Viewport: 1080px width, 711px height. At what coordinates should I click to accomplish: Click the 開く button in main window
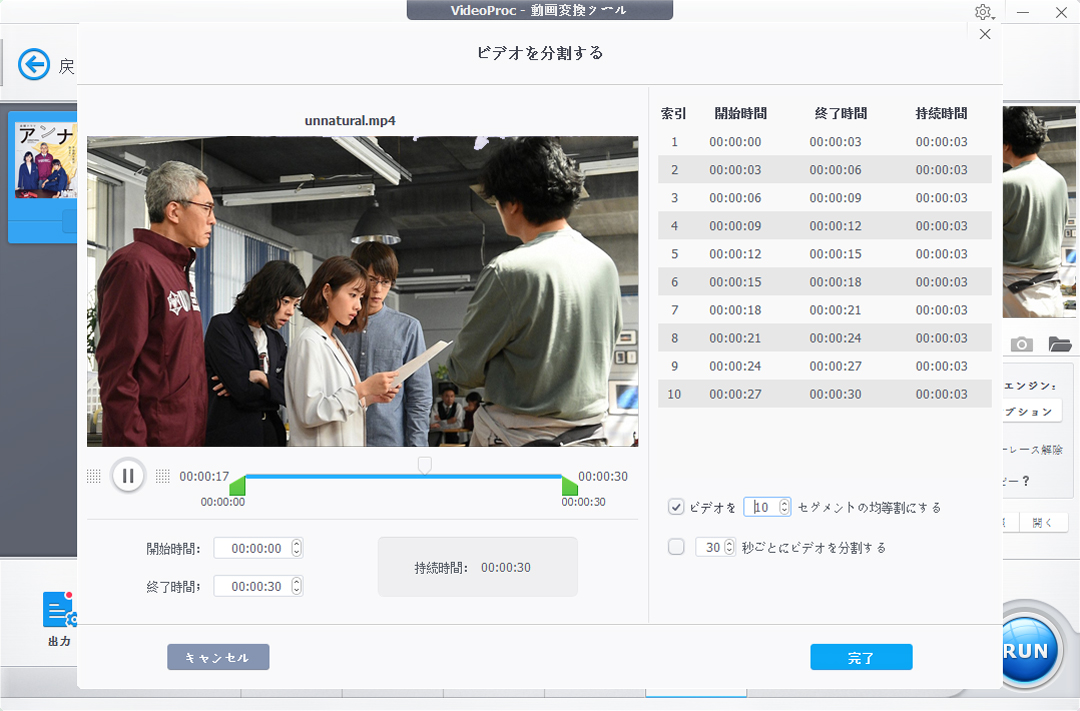pyautogui.click(x=1043, y=523)
